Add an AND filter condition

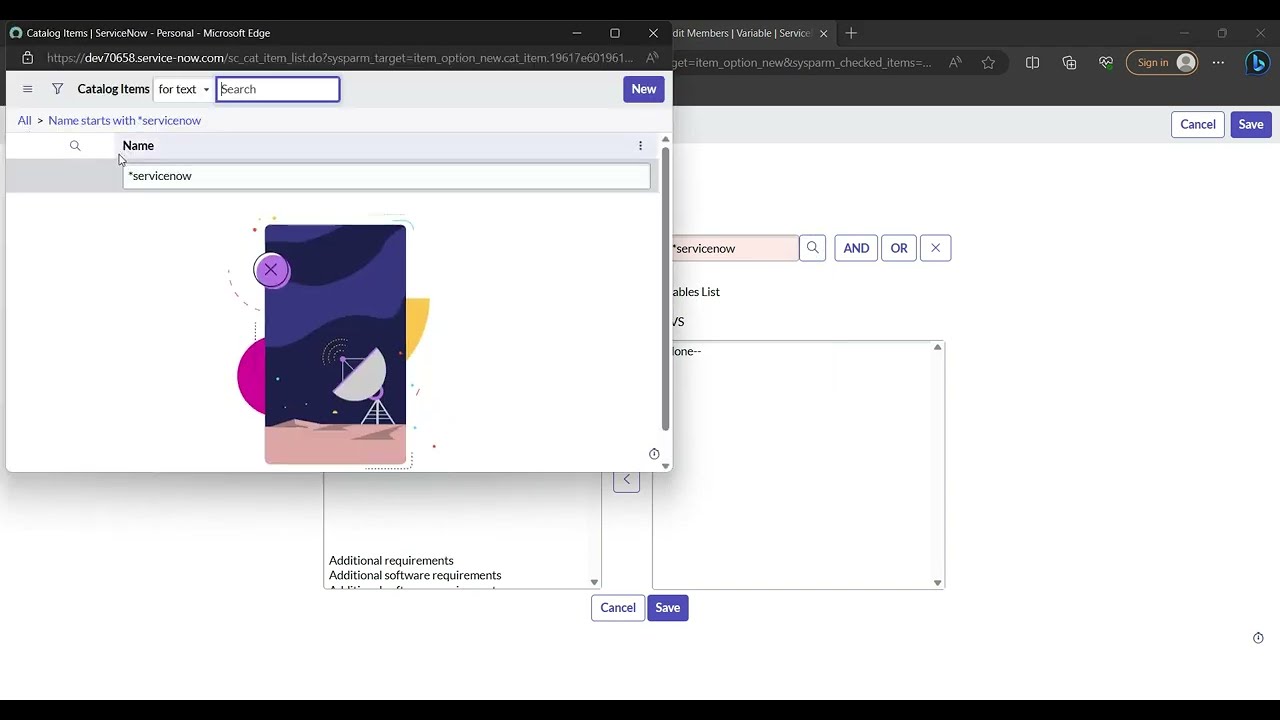856,248
